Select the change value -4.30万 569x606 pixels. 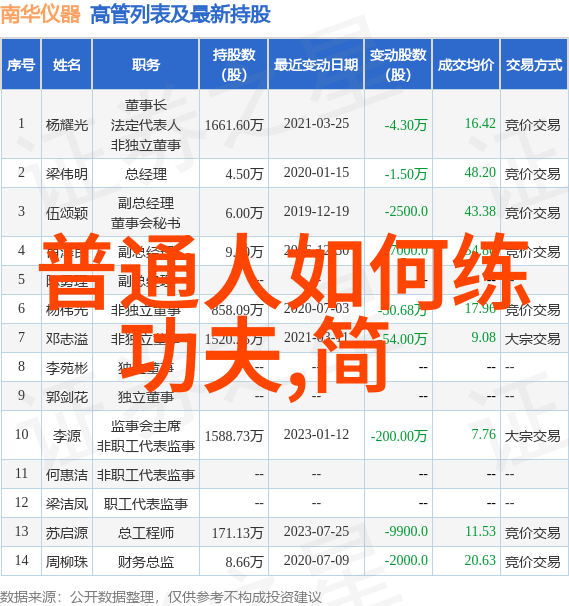406,125
